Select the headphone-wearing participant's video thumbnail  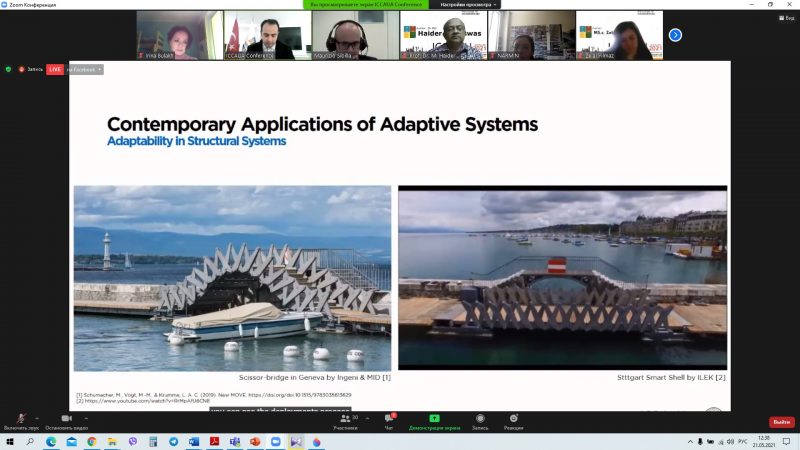[x=356, y=35]
